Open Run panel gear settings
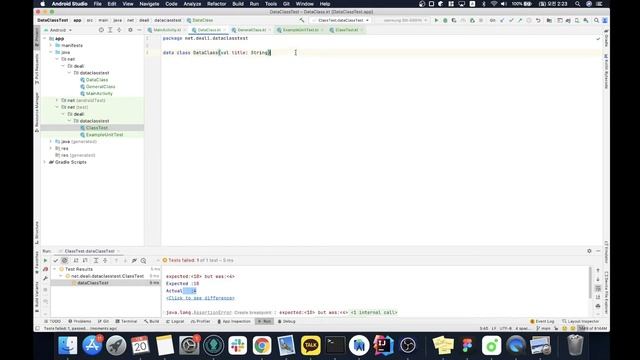The image size is (640, 360). coord(589,251)
